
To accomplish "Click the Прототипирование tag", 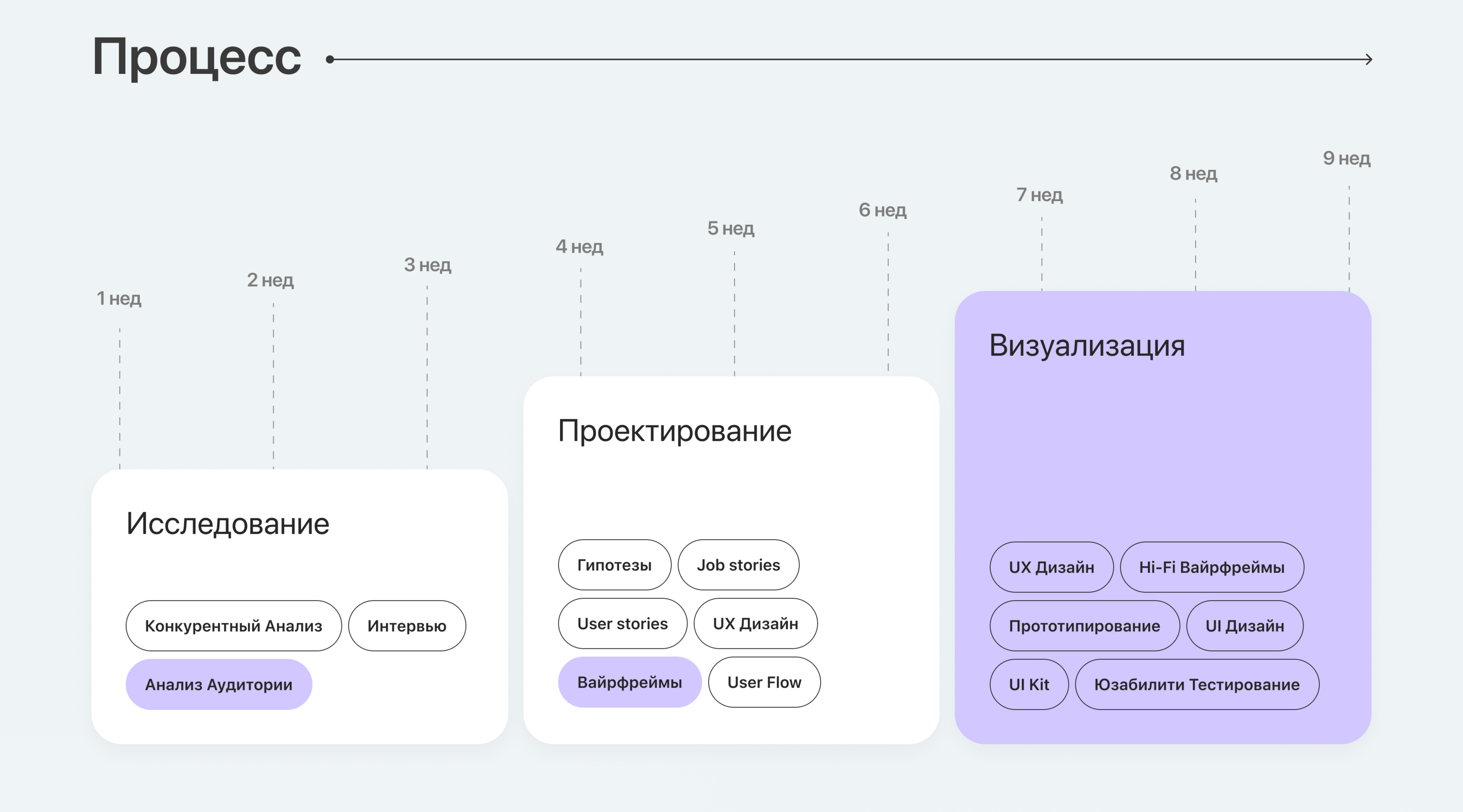I will coord(1084,626).
